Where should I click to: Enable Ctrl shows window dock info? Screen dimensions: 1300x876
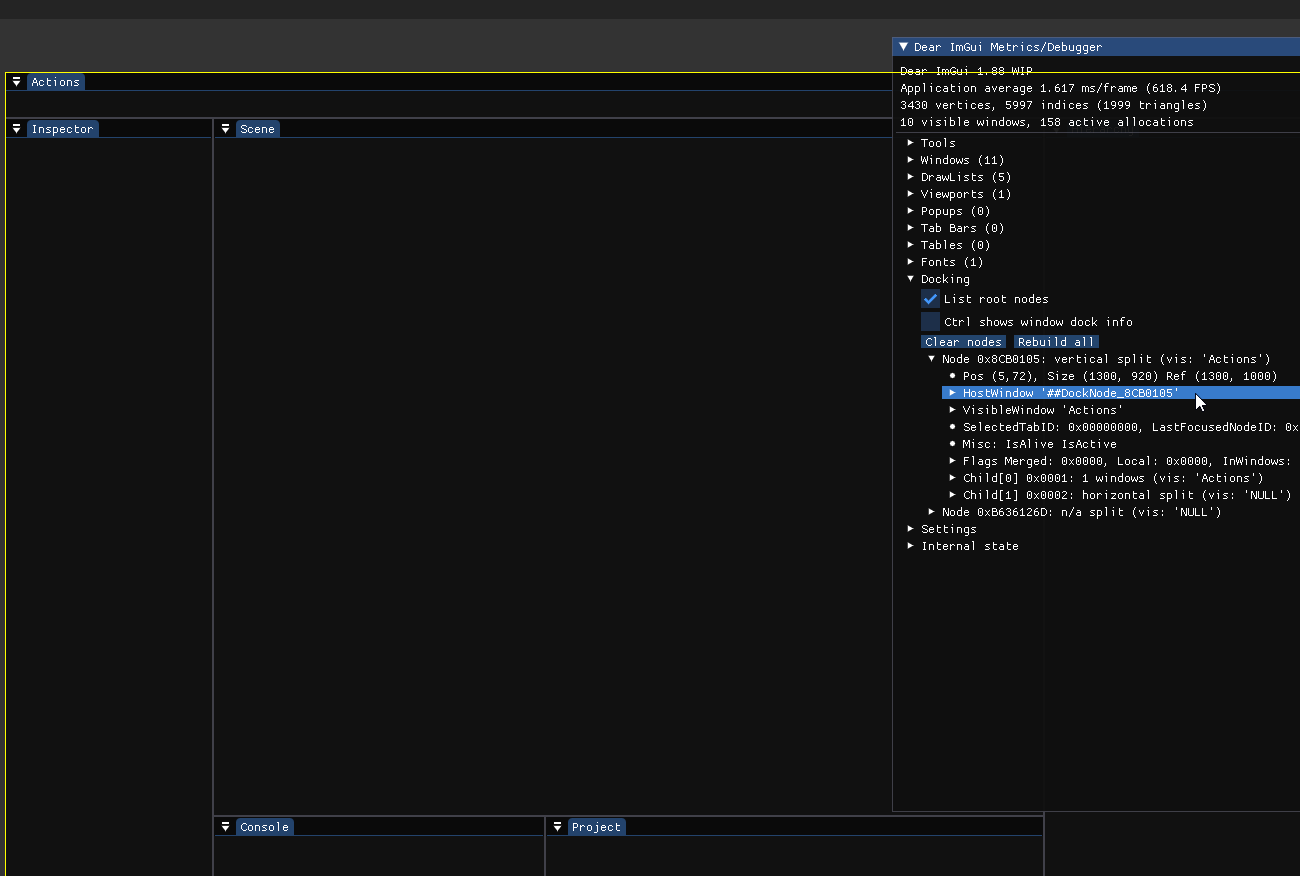tap(930, 321)
